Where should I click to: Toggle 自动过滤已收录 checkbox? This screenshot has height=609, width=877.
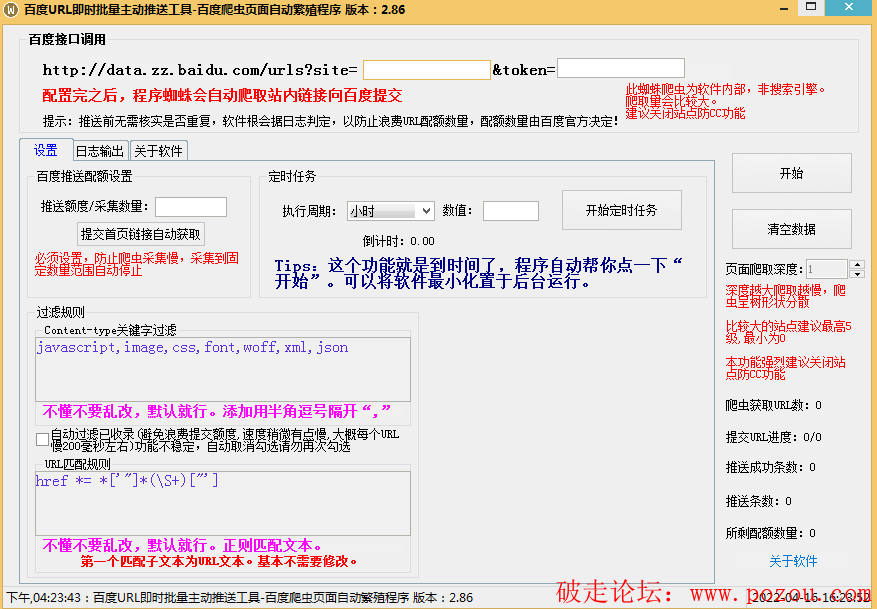tap(43, 440)
